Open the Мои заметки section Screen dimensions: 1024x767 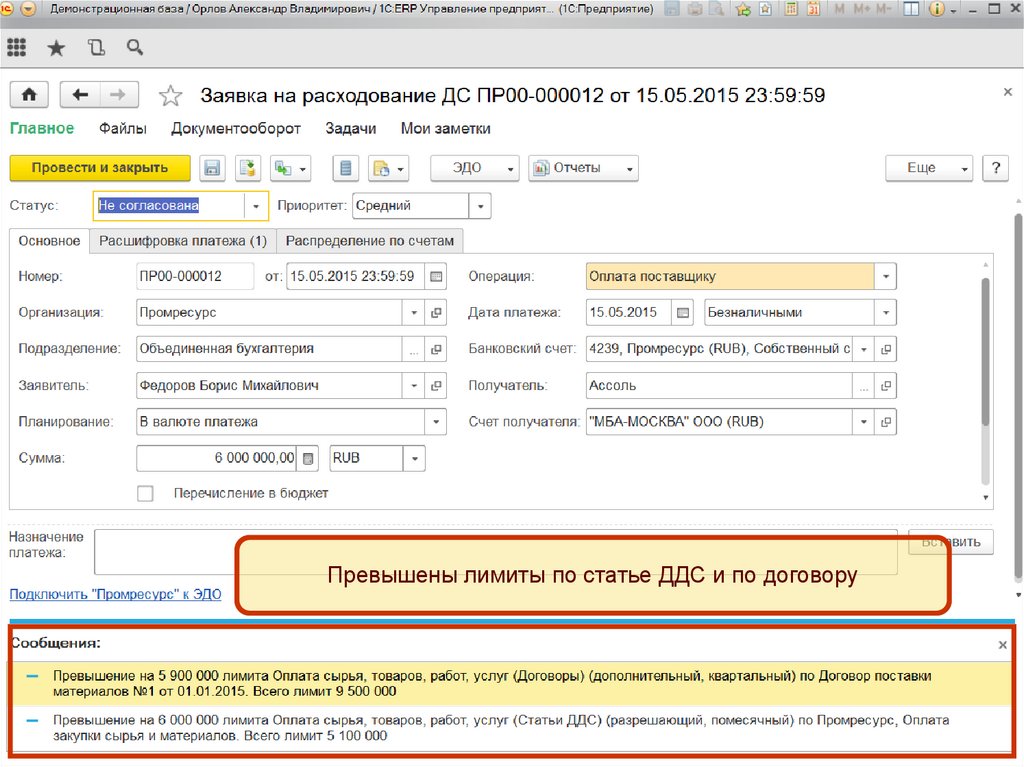coord(445,129)
